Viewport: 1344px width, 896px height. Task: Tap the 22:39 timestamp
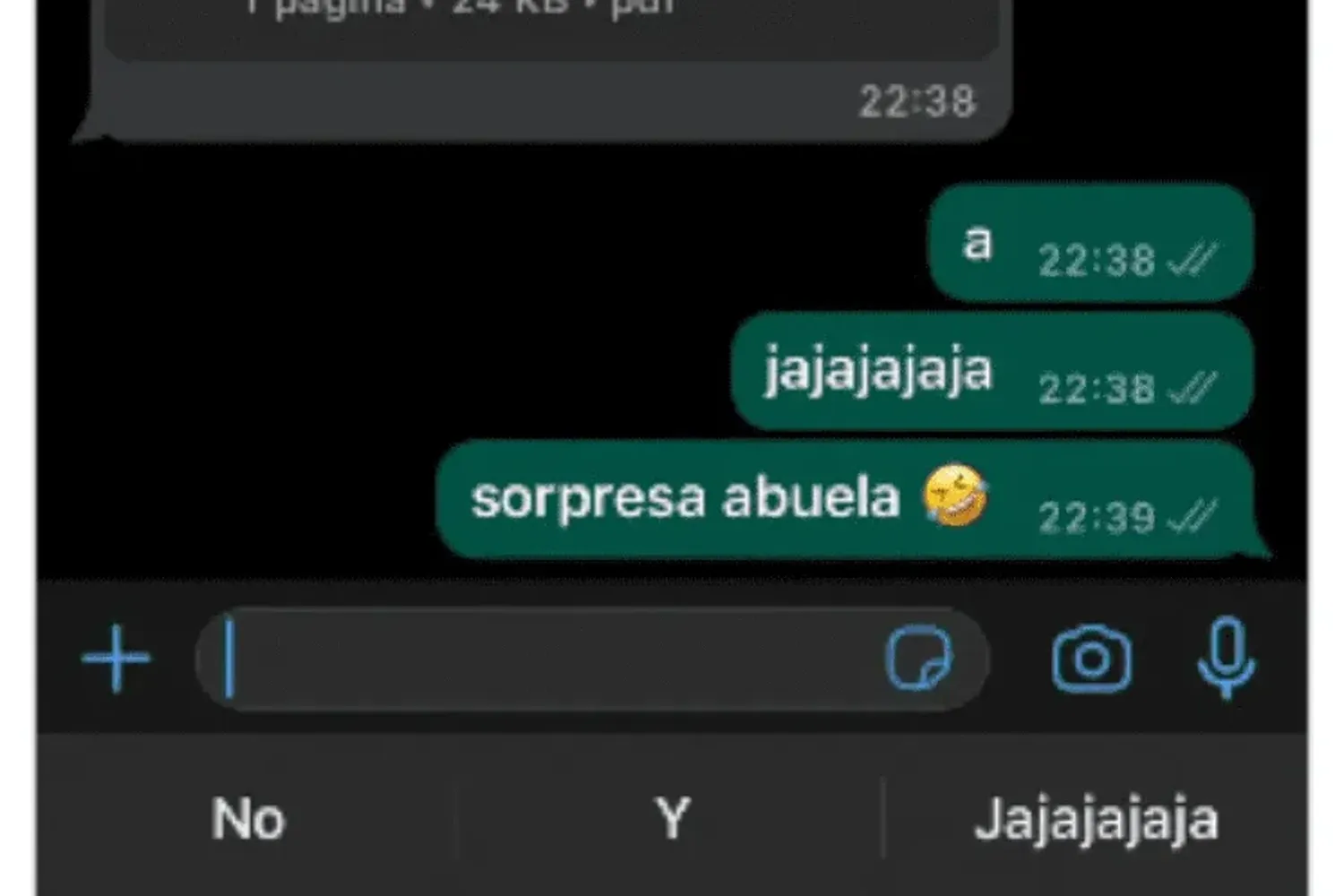[1097, 517]
